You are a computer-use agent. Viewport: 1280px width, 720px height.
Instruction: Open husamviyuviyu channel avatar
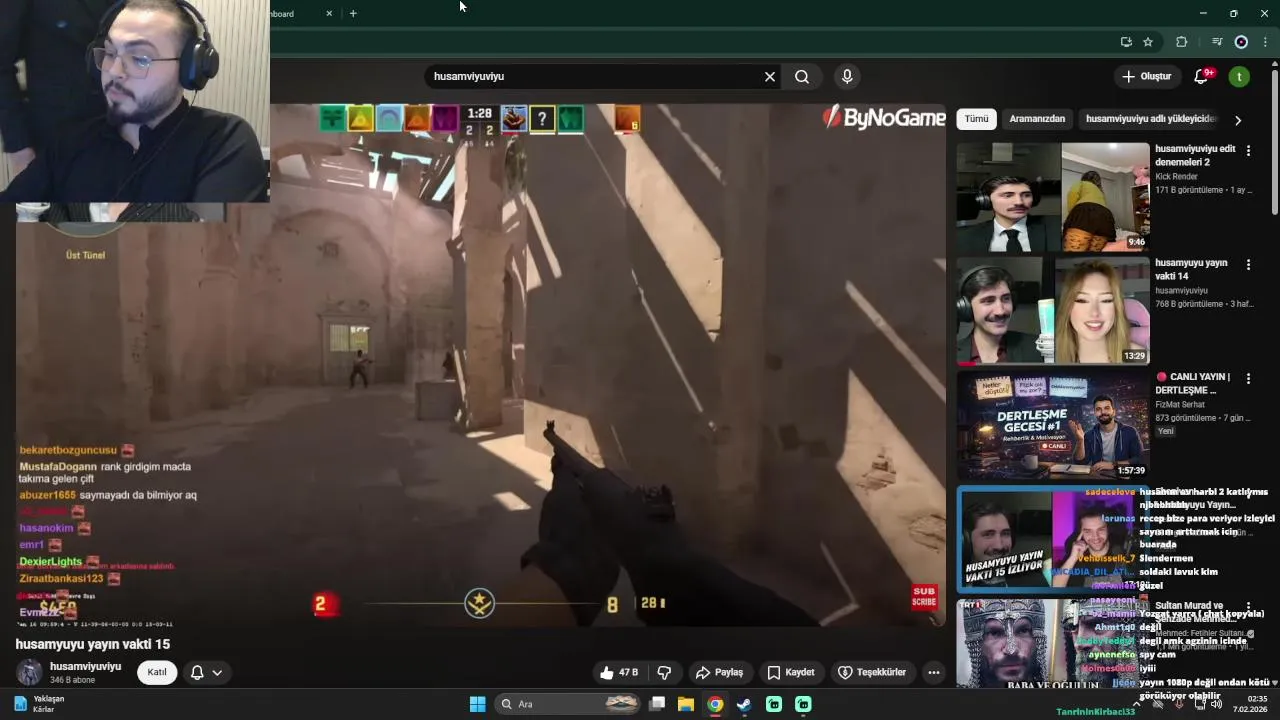coord(29,672)
